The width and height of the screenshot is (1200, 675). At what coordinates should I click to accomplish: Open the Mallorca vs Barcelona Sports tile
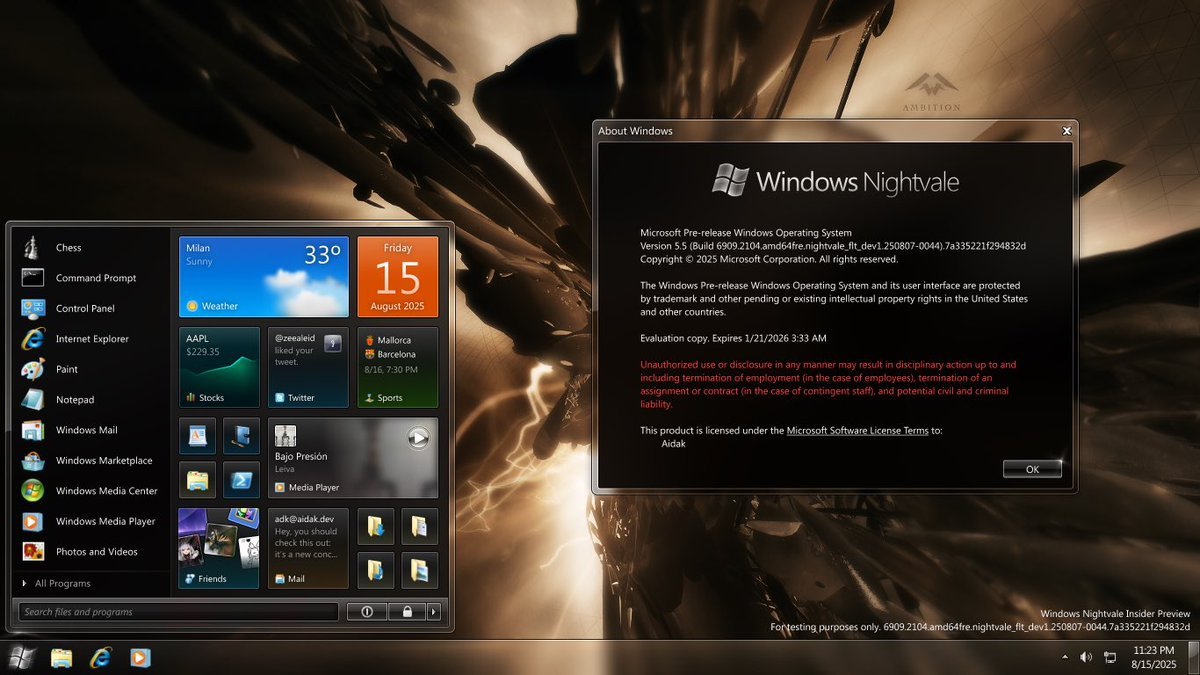(398, 367)
